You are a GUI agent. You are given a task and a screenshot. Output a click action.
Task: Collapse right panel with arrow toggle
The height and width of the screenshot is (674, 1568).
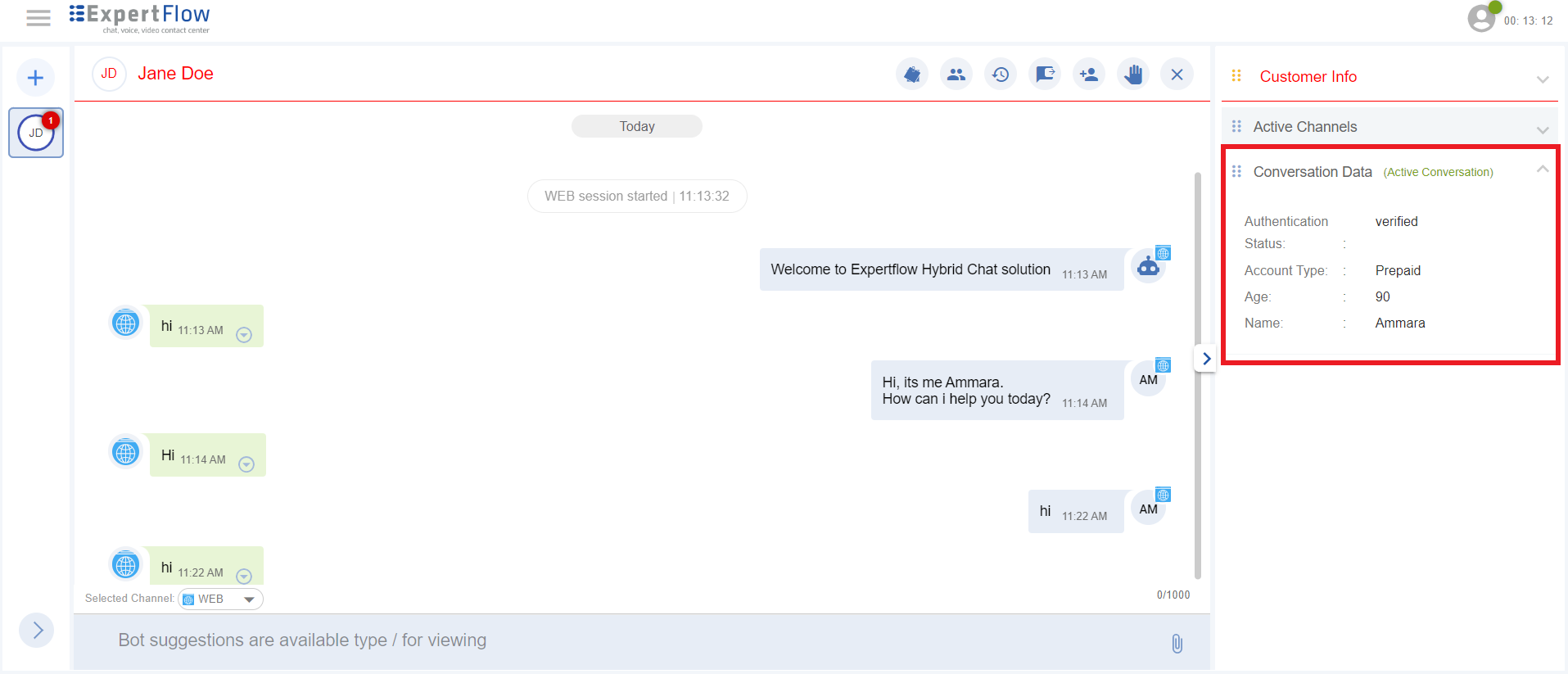tap(1205, 359)
